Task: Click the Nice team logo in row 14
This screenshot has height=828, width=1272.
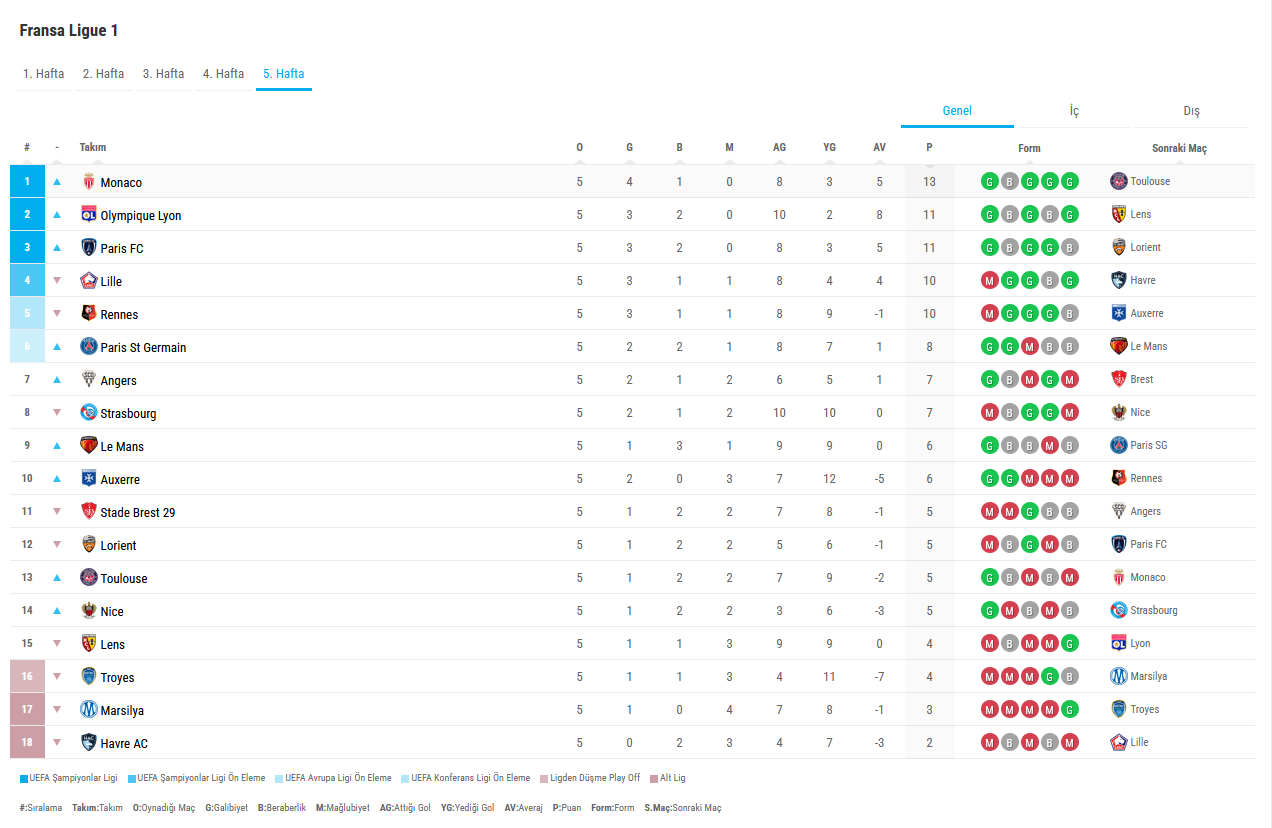Action: pos(89,611)
